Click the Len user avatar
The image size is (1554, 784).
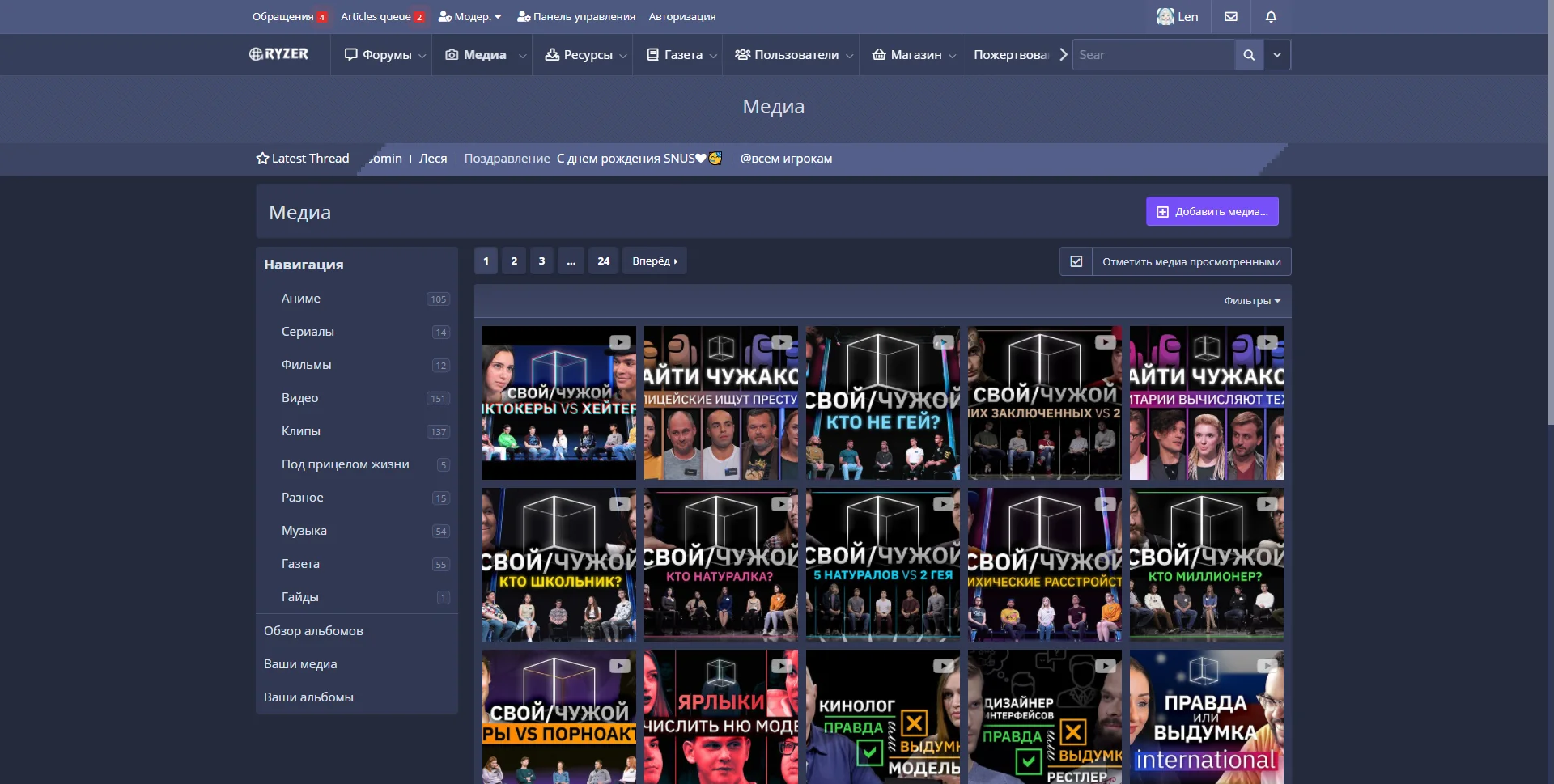tap(1165, 16)
